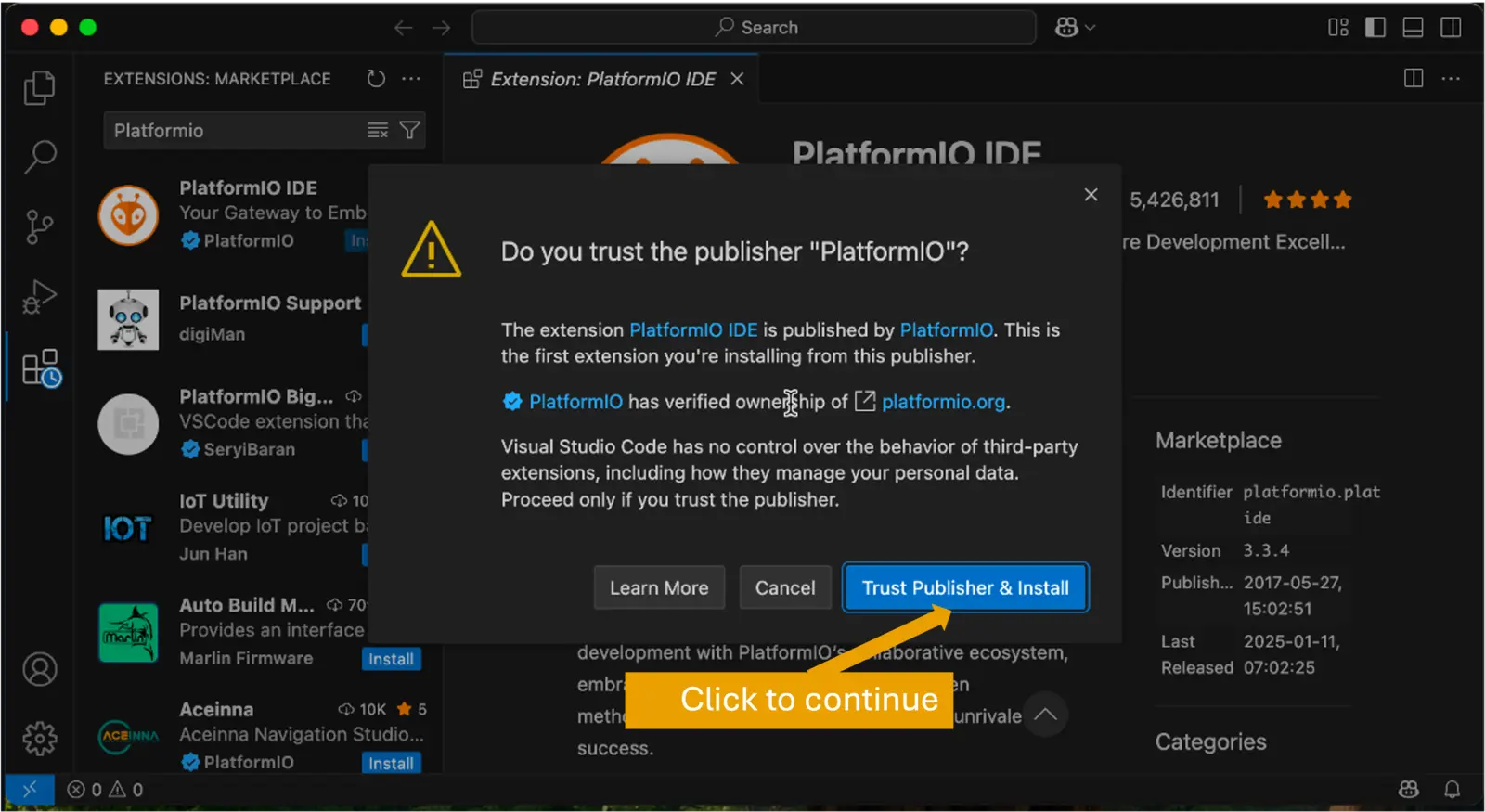
Task: Toggle the bottom panel
Action: pyautogui.click(x=1413, y=28)
